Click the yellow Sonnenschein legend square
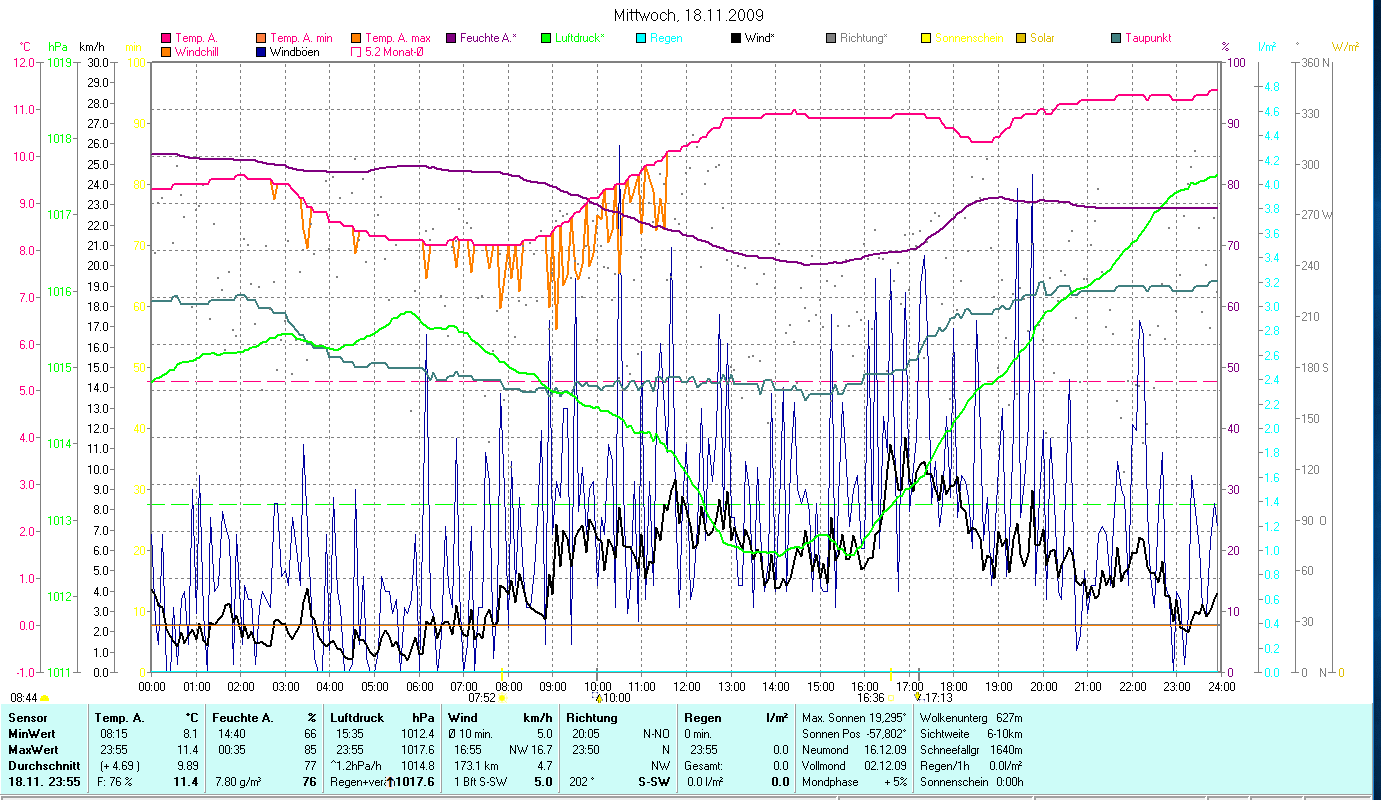1381x800 pixels. (x=926, y=38)
